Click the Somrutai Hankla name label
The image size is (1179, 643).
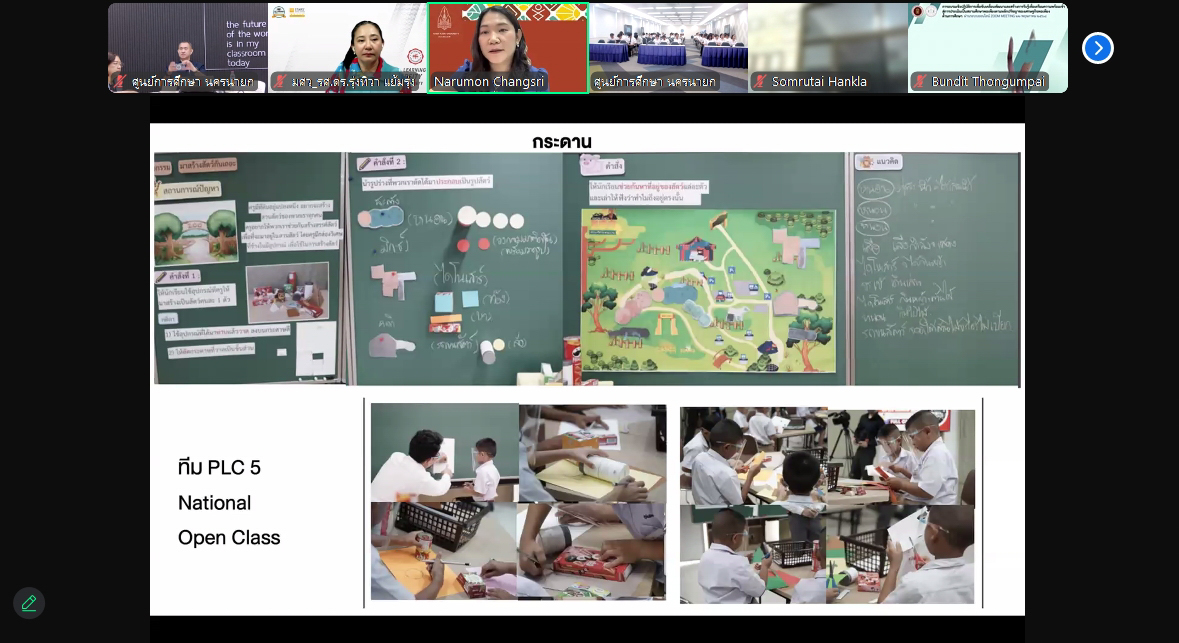point(819,82)
